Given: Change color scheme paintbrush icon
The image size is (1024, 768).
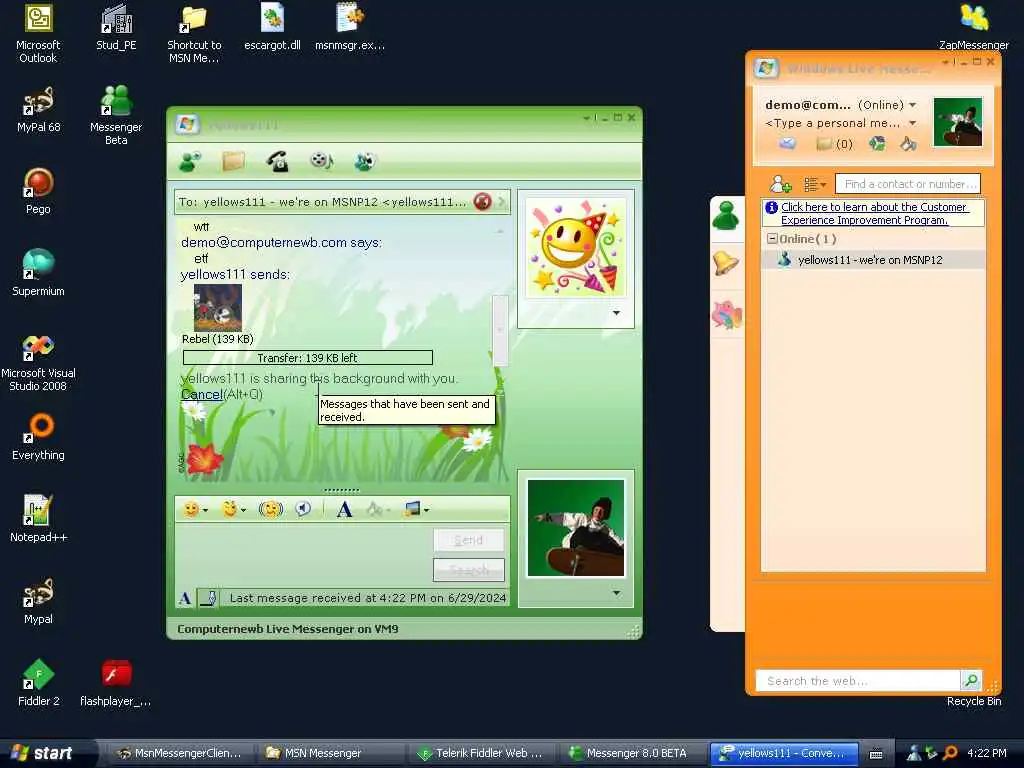Looking at the screenshot, I should tap(908, 143).
